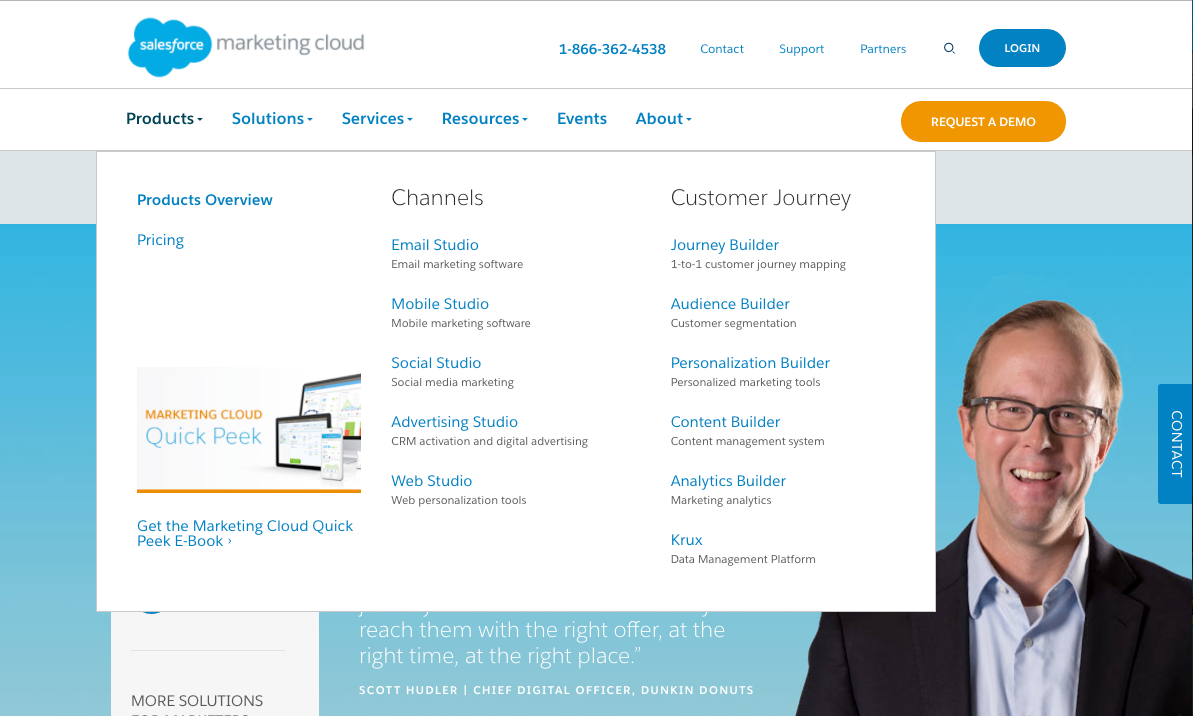Open Analytics Builder link
This screenshot has height=716, width=1193.
pyautogui.click(x=727, y=481)
